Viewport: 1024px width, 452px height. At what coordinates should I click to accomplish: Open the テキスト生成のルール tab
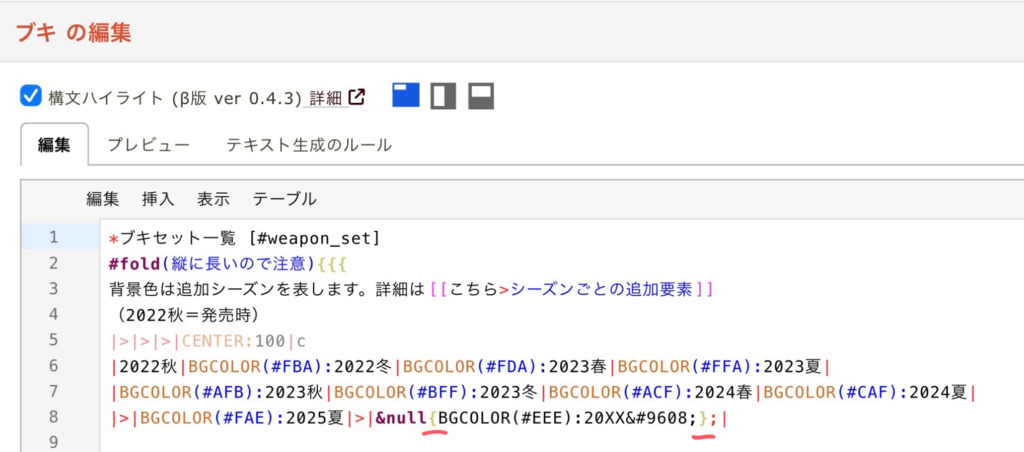(x=308, y=145)
